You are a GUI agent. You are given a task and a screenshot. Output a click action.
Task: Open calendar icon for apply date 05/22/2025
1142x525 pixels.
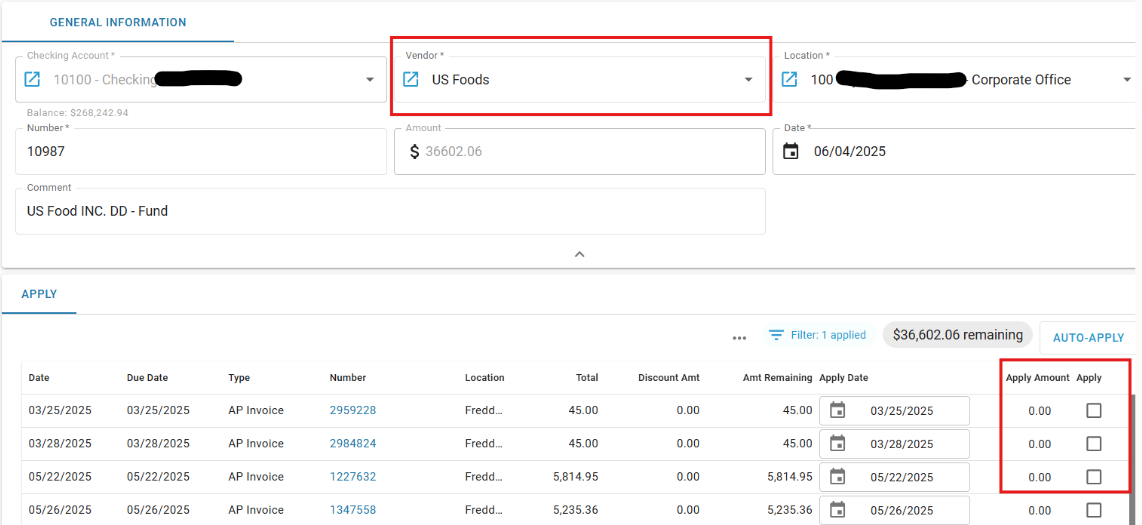pos(838,477)
